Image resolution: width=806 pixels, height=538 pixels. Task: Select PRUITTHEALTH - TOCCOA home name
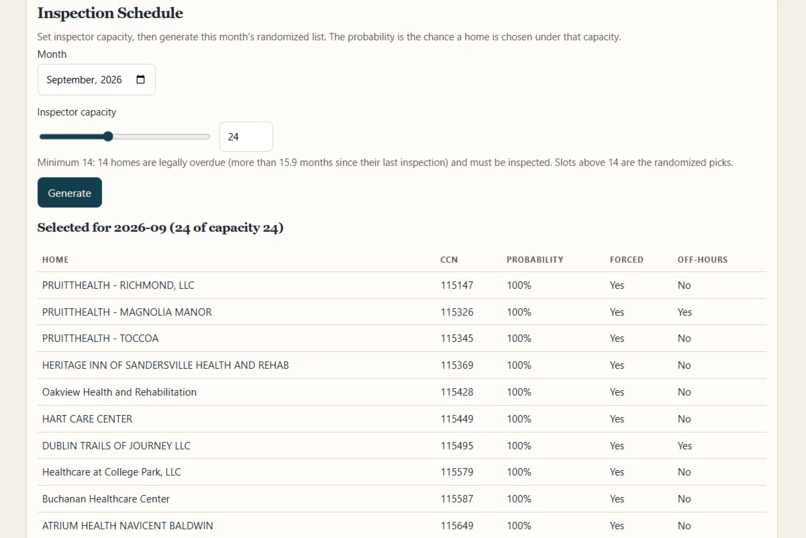pyautogui.click(x=100, y=338)
